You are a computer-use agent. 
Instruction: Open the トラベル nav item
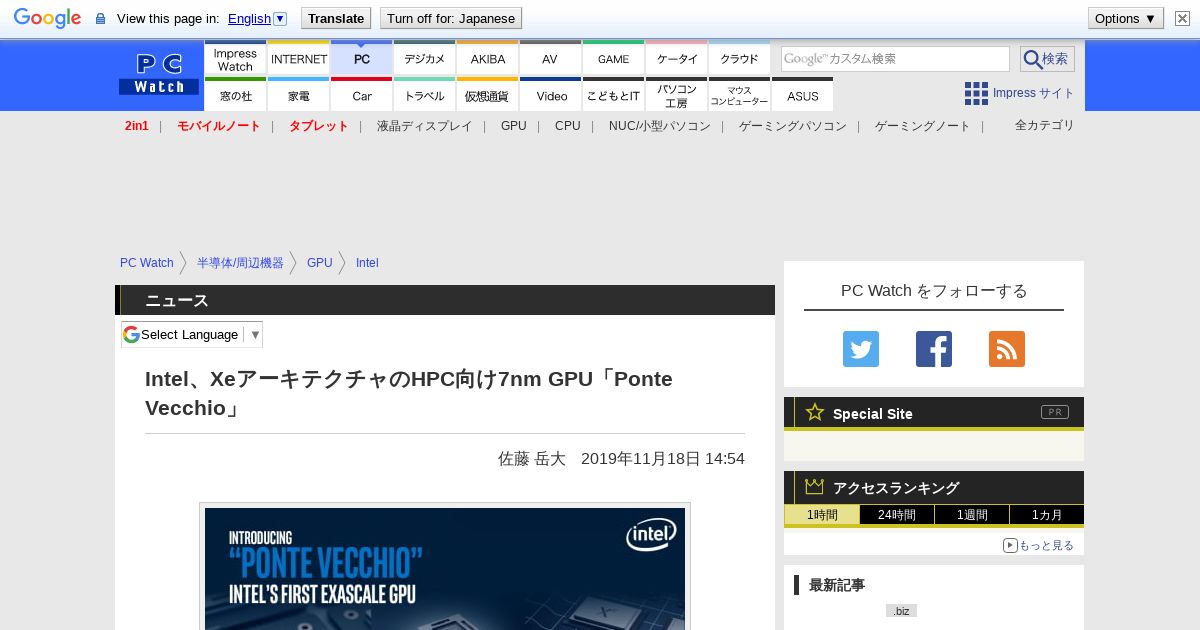pos(425,96)
